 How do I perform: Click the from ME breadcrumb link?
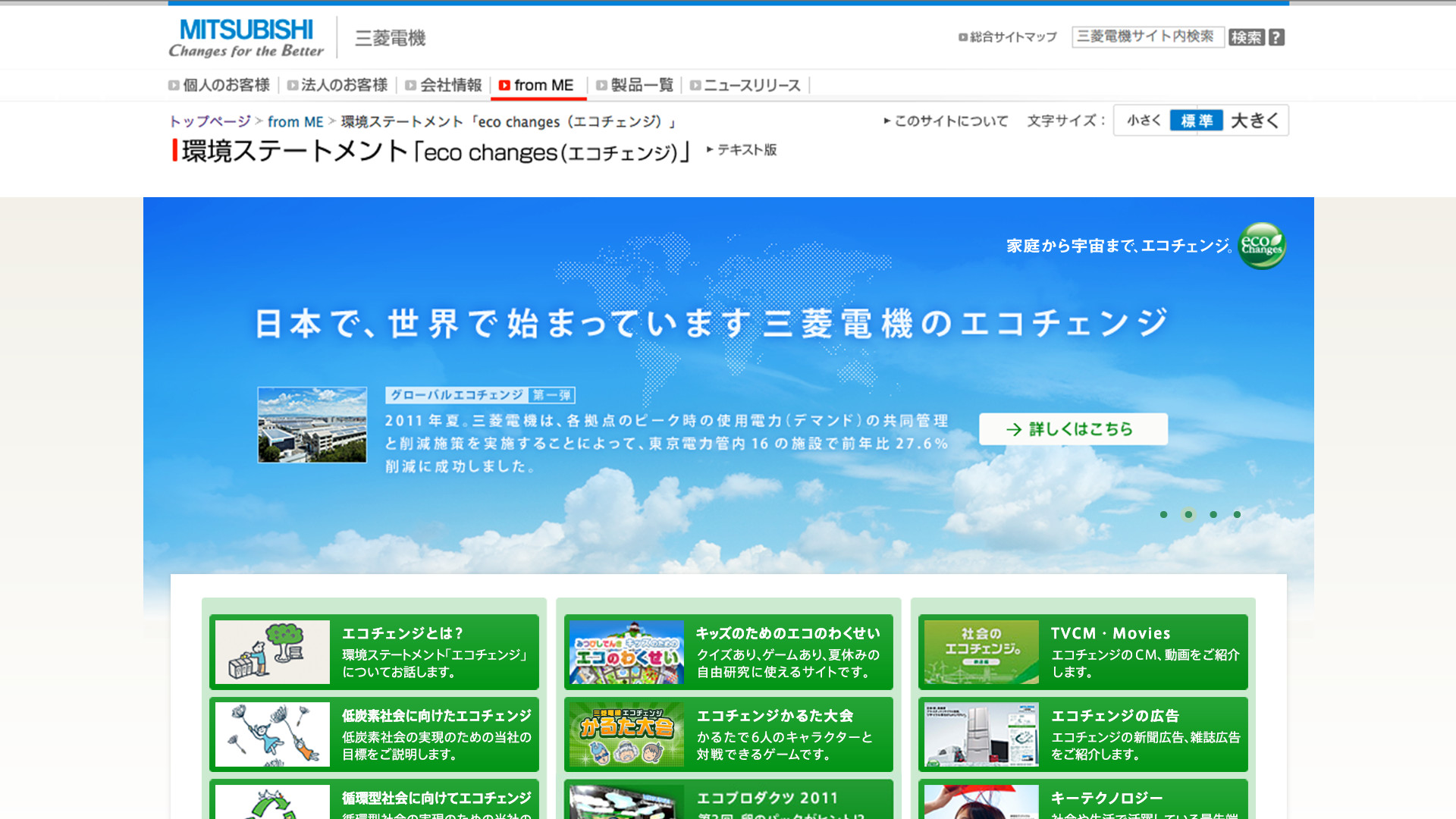tap(296, 121)
